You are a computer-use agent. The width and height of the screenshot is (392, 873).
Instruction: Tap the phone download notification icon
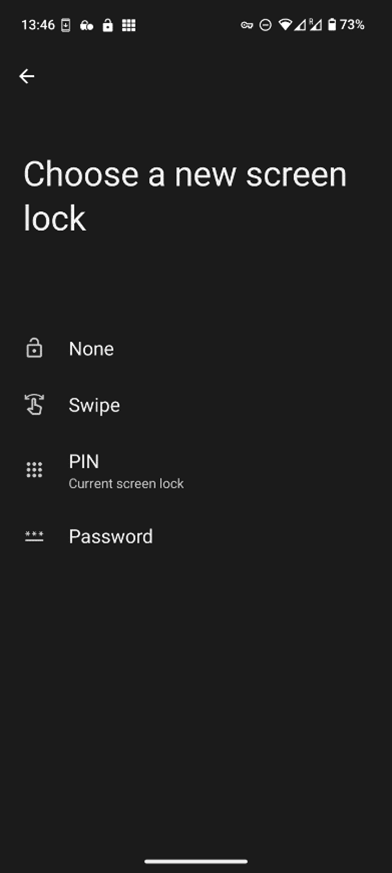point(66,25)
